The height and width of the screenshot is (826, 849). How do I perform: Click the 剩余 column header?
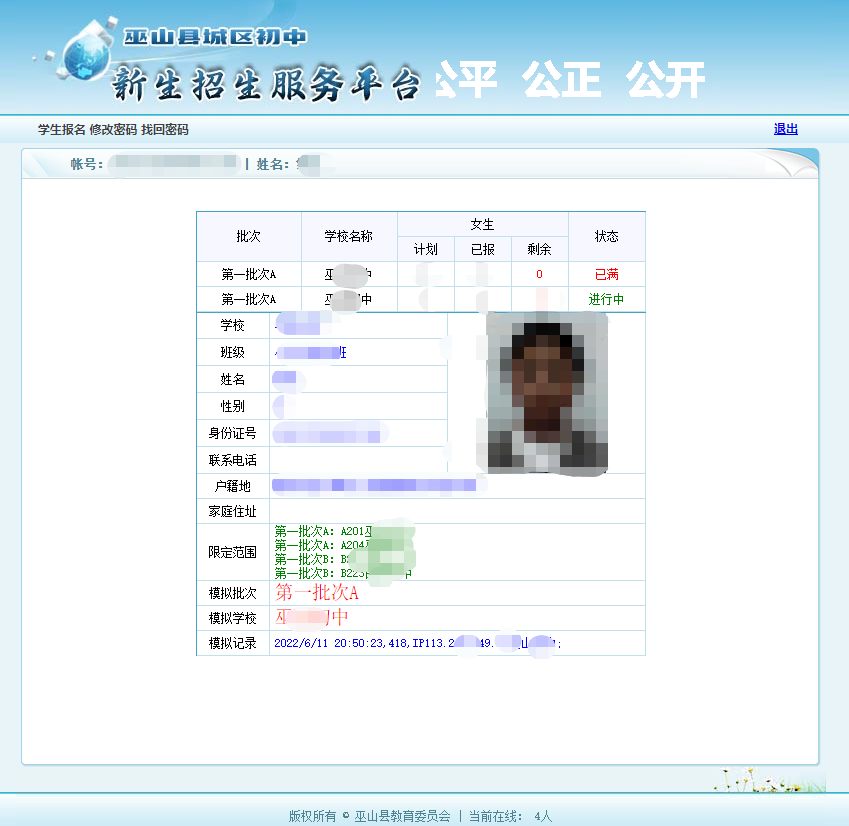pyautogui.click(x=539, y=250)
